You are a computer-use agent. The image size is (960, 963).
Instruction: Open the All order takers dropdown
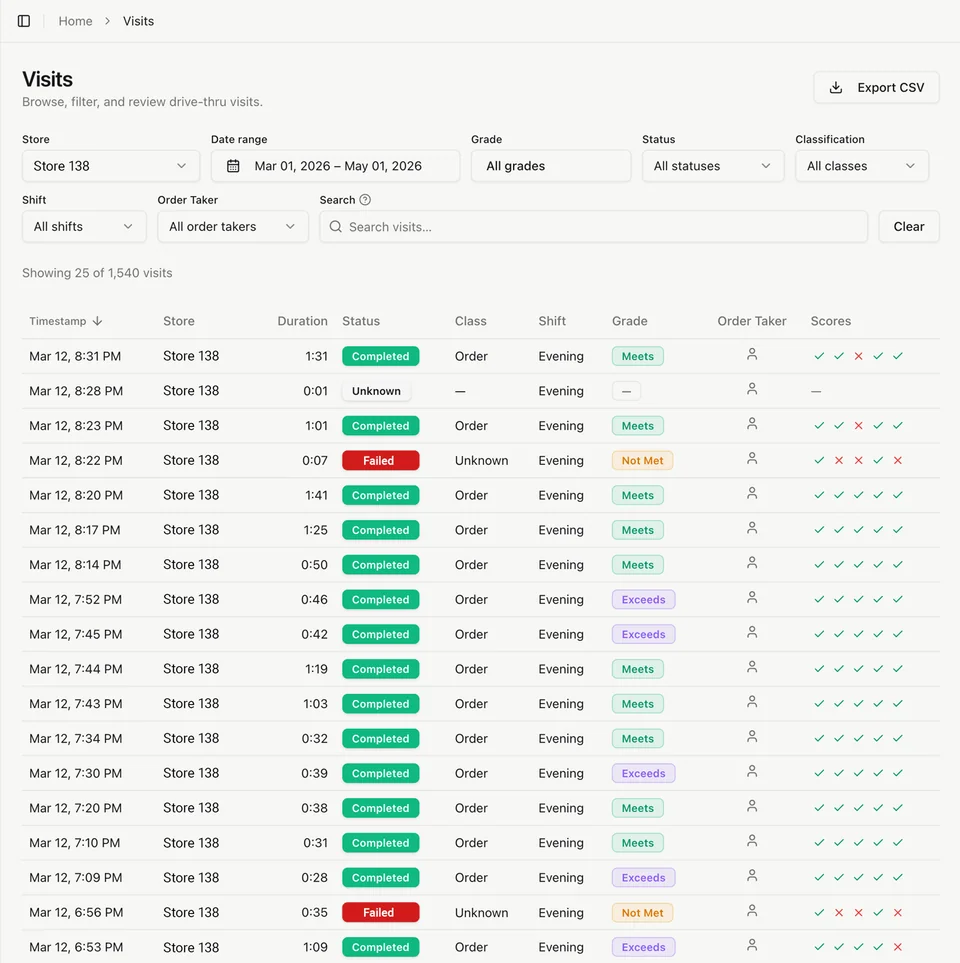tap(233, 227)
